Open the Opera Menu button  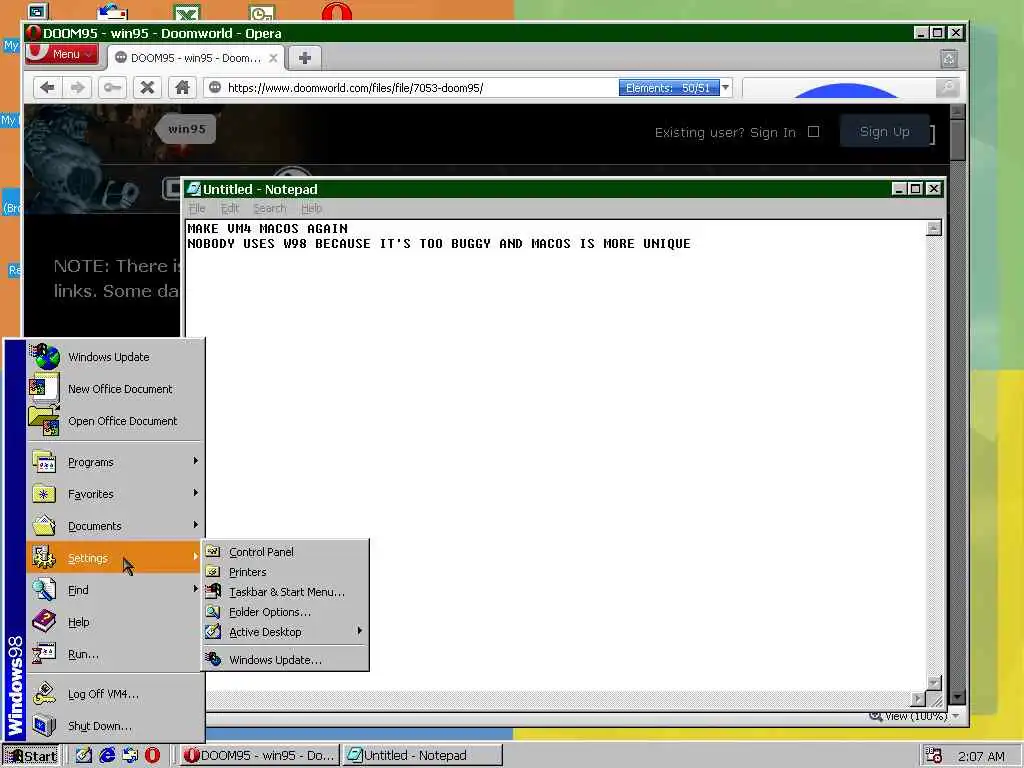tap(62, 54)
